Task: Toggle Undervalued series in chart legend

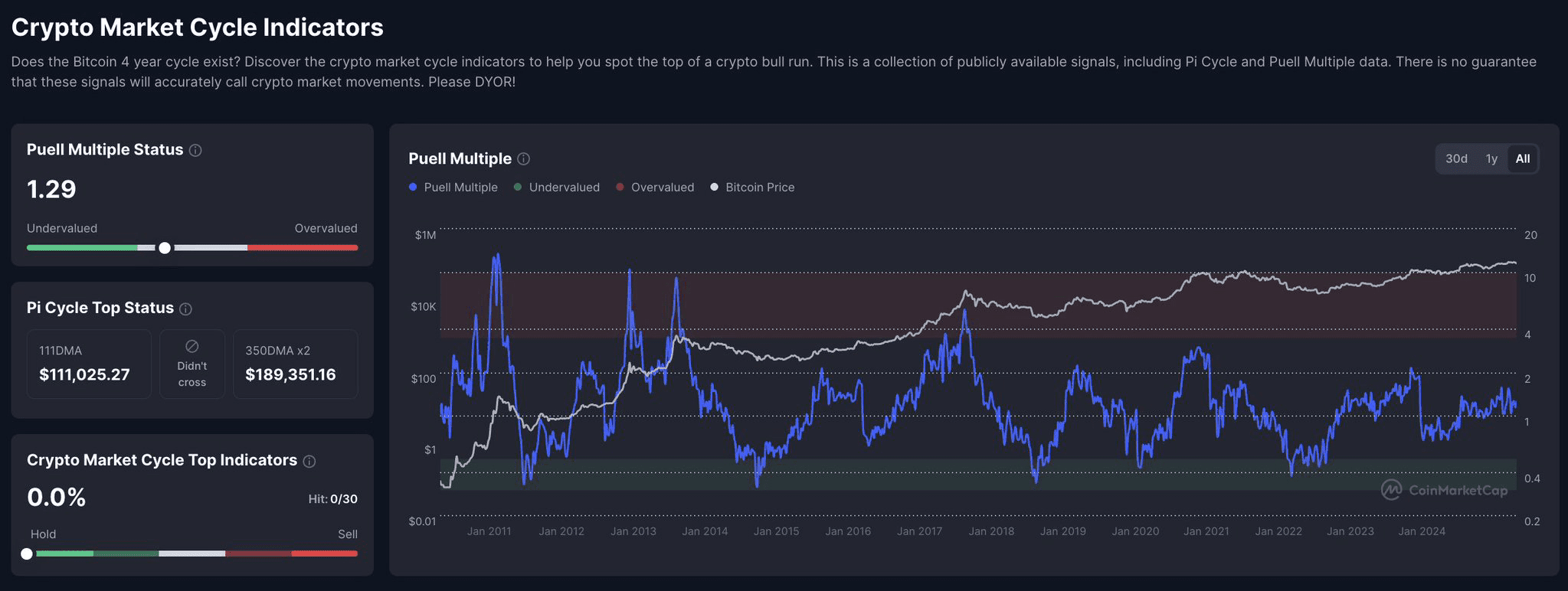Action: pyautogui.click(x=557, y=188)
